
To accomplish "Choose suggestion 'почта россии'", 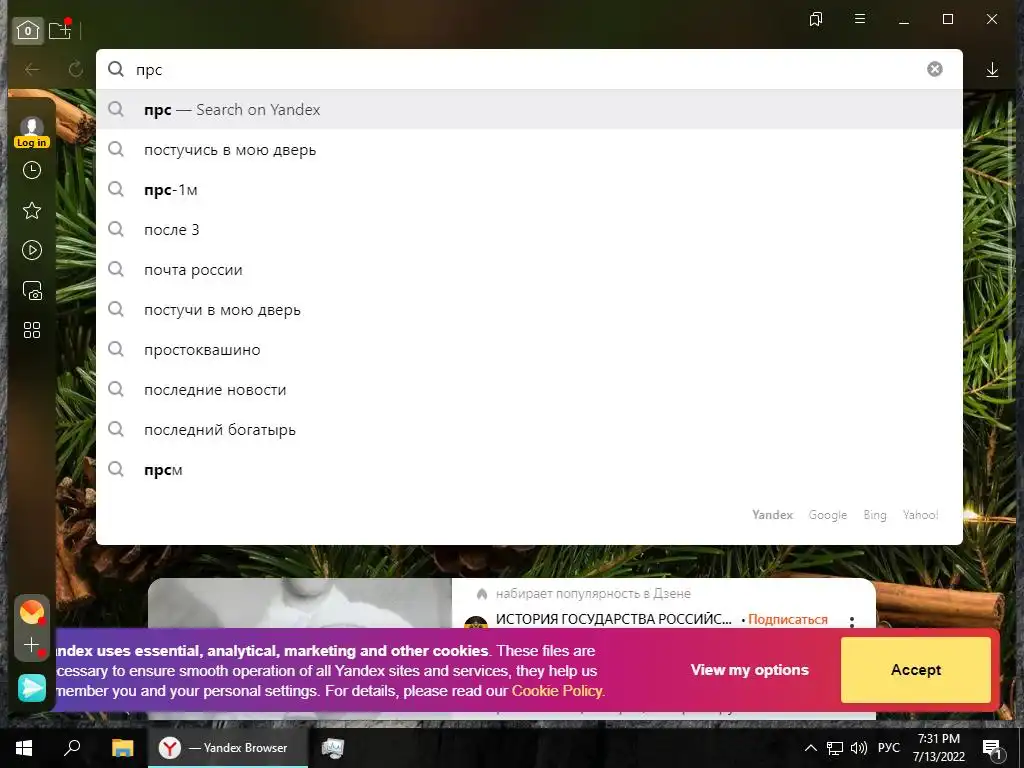I will [x=529, y=270].
